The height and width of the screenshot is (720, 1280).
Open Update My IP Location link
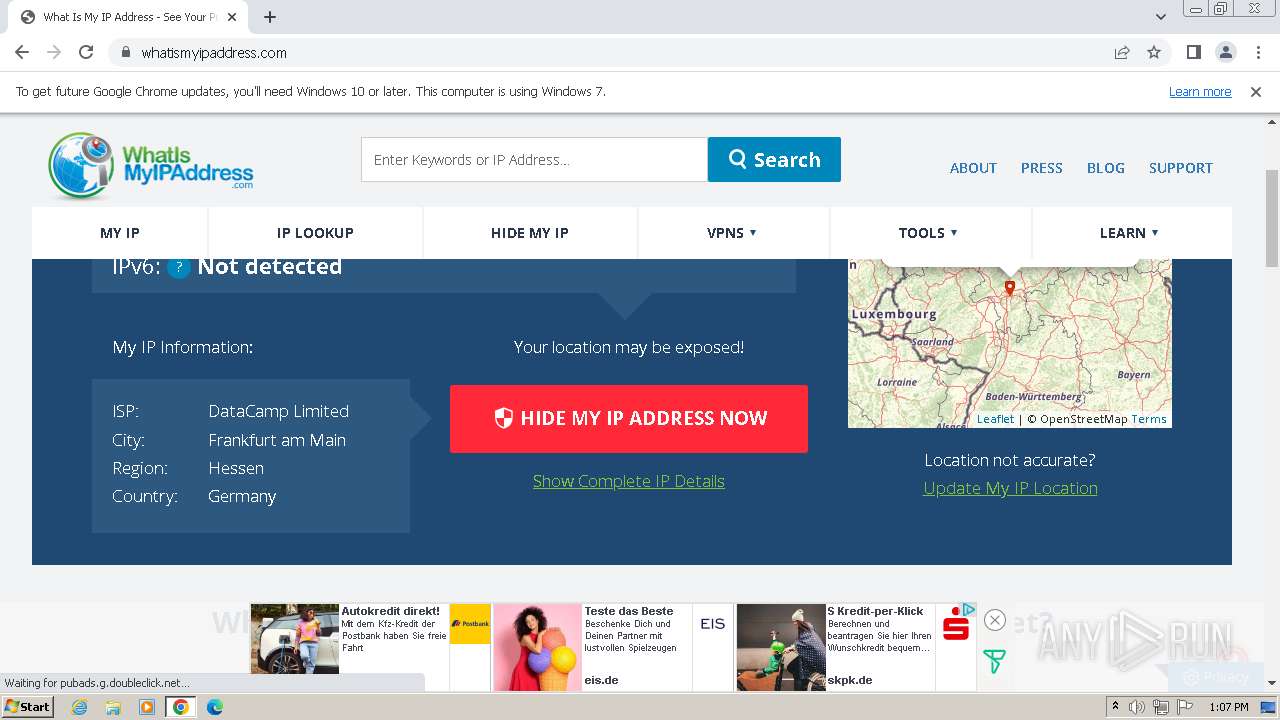(1010, 488)
